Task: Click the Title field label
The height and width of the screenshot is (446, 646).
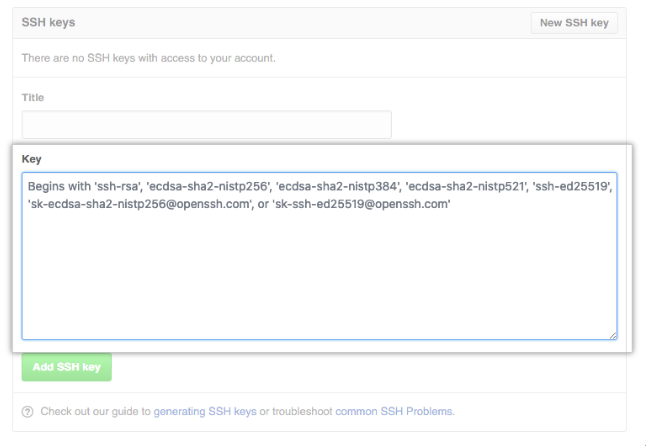Action: point(33,98)
